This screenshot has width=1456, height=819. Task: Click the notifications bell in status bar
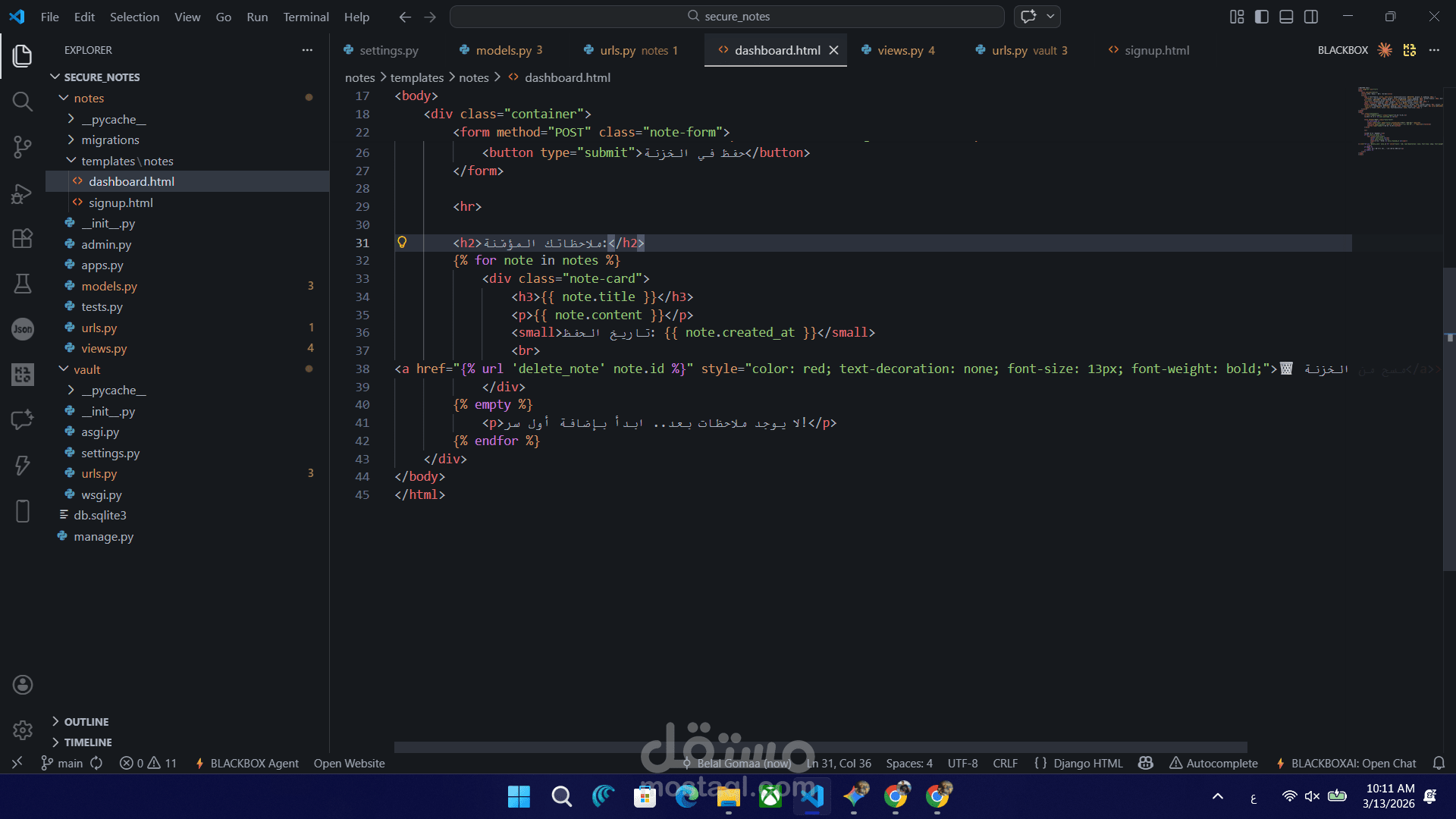[1439, 763]
